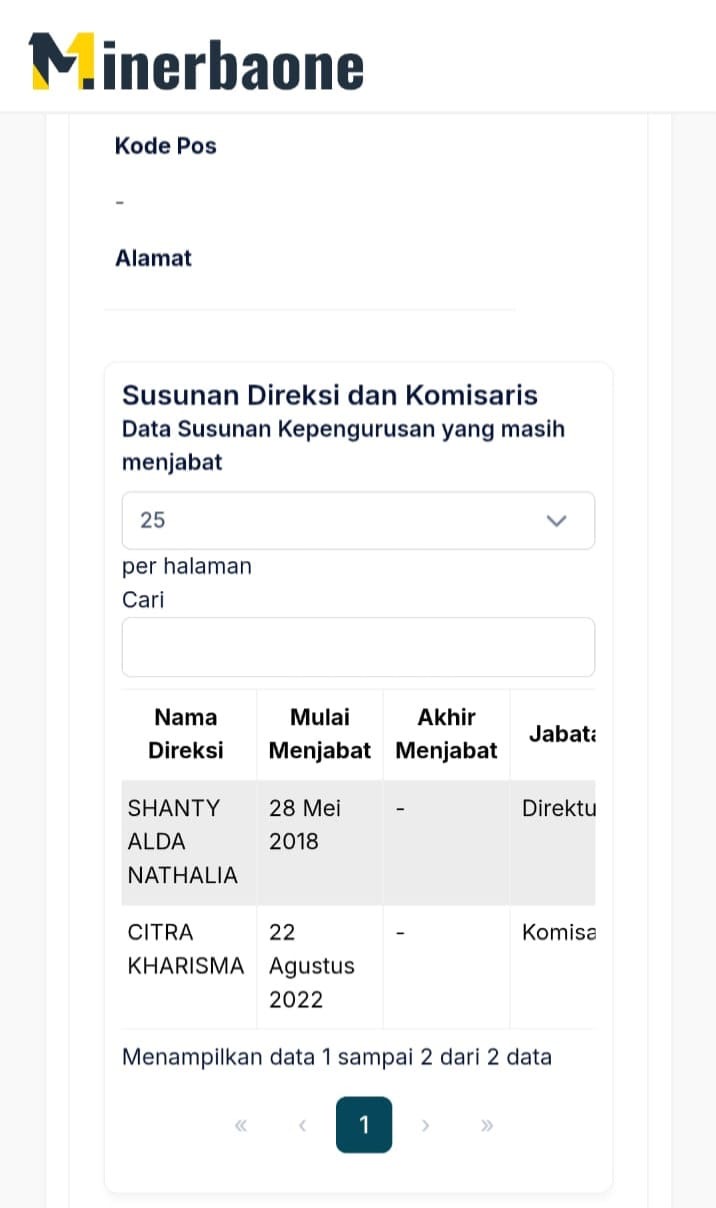Go to the first page of results
Viewport: 716px width, 1208px height.
(240, 1125)
